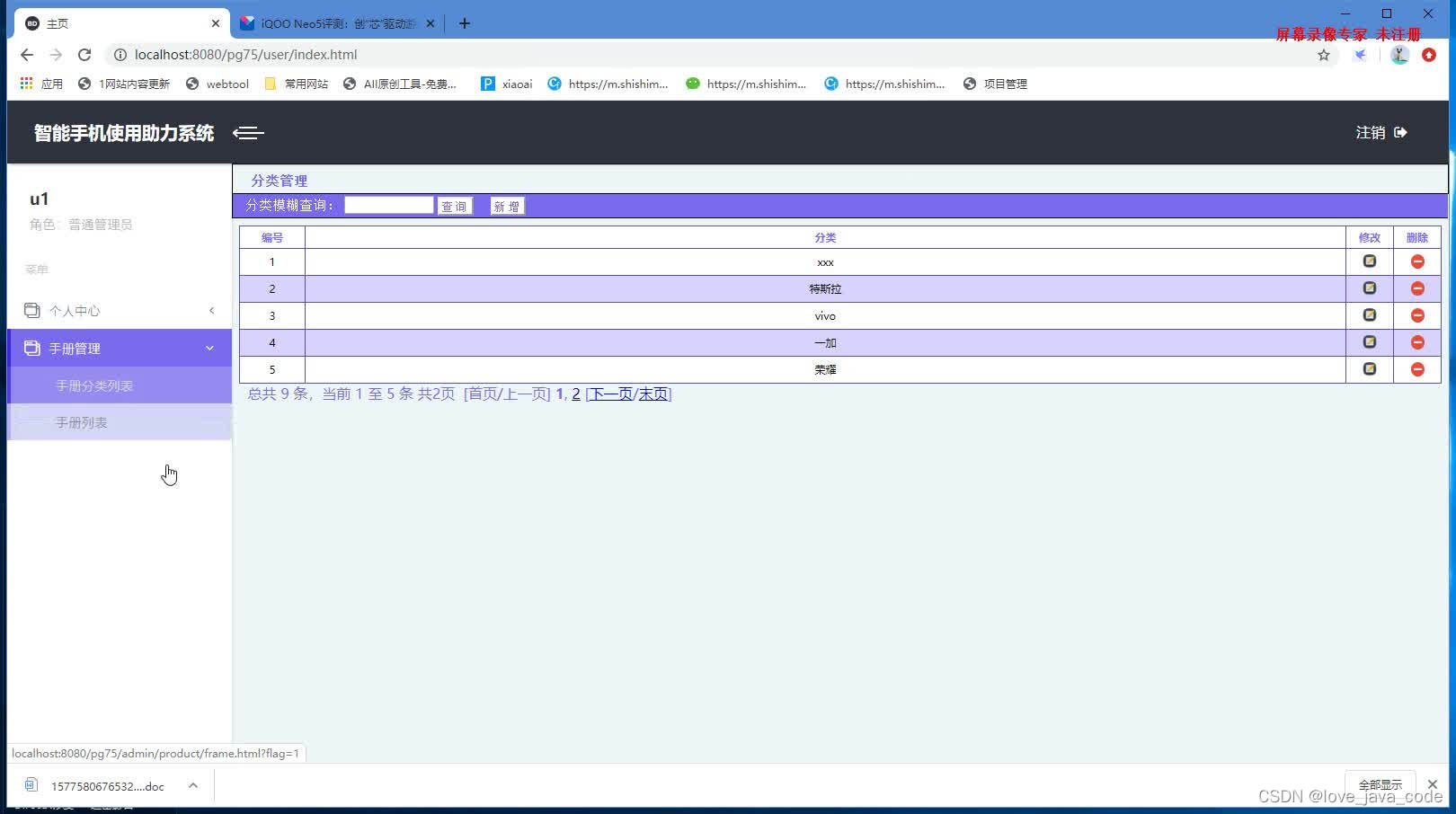The image size is (1456, 814).
Task: Open 手册列表 in the sidebar
Action: tap(120, 422)
